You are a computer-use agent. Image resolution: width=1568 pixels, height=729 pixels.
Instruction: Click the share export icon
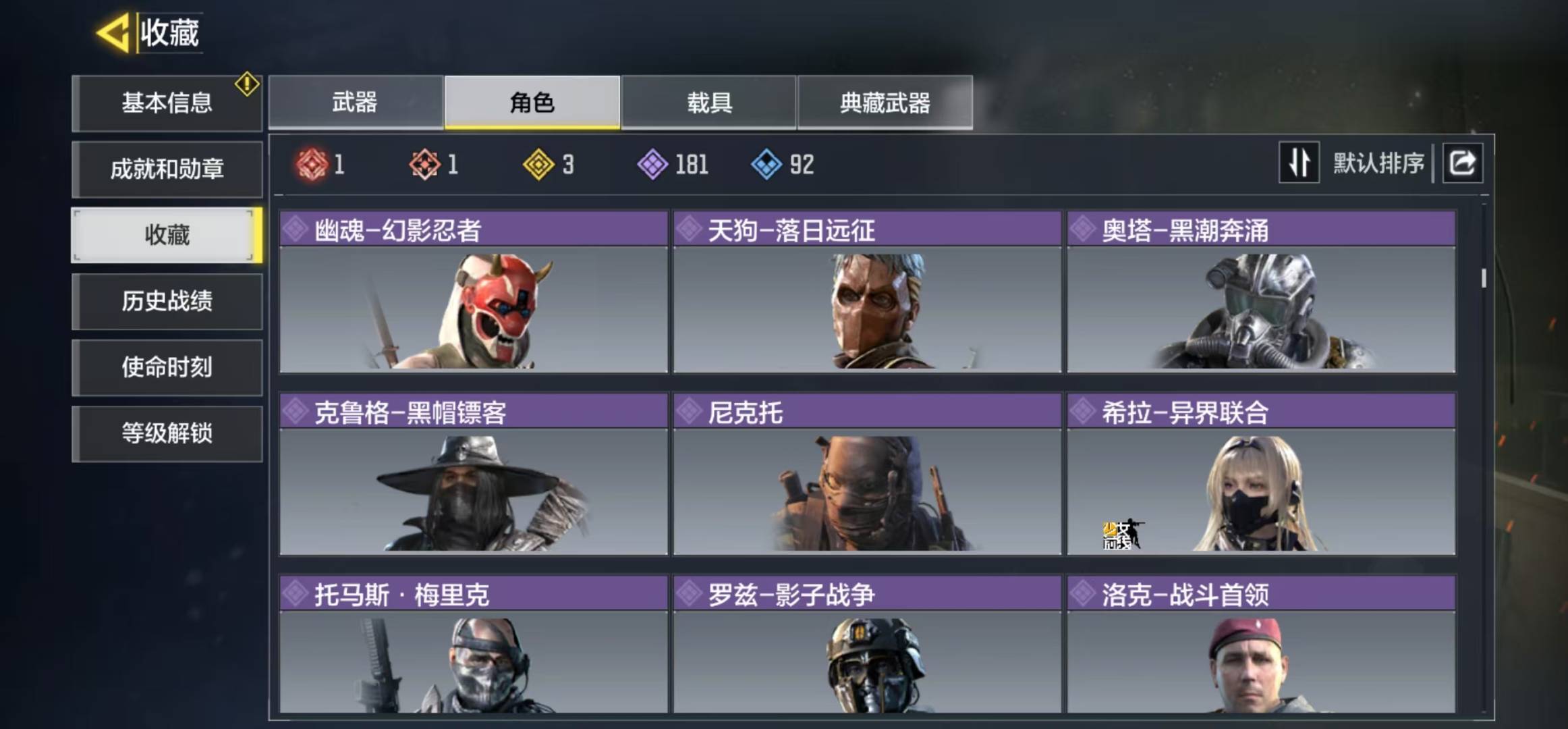1462,163
